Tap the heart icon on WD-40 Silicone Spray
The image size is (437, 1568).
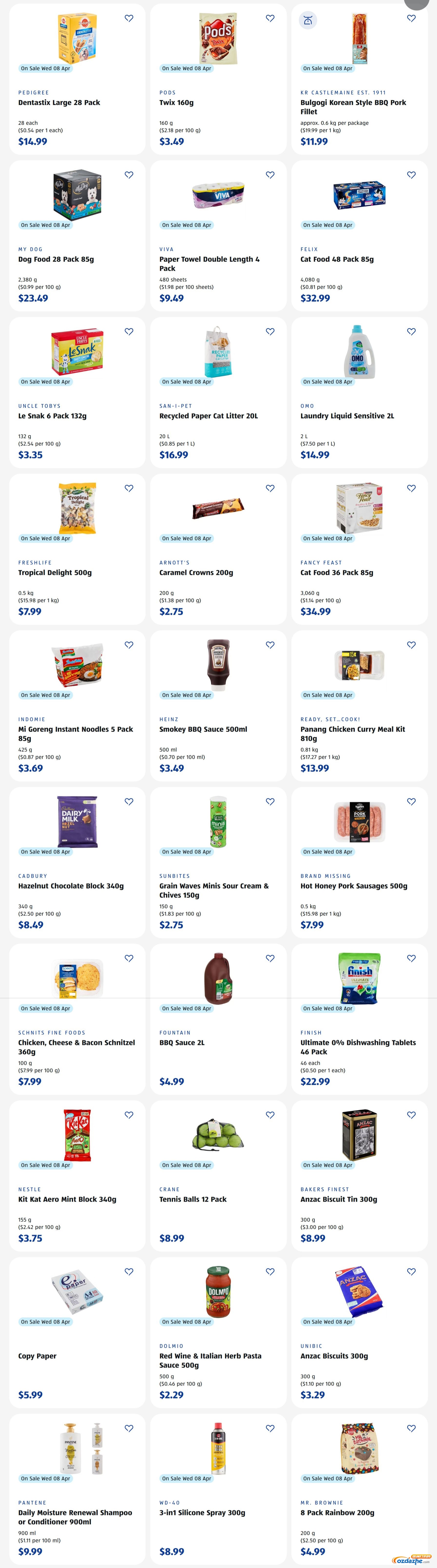tap(270, 1428)
